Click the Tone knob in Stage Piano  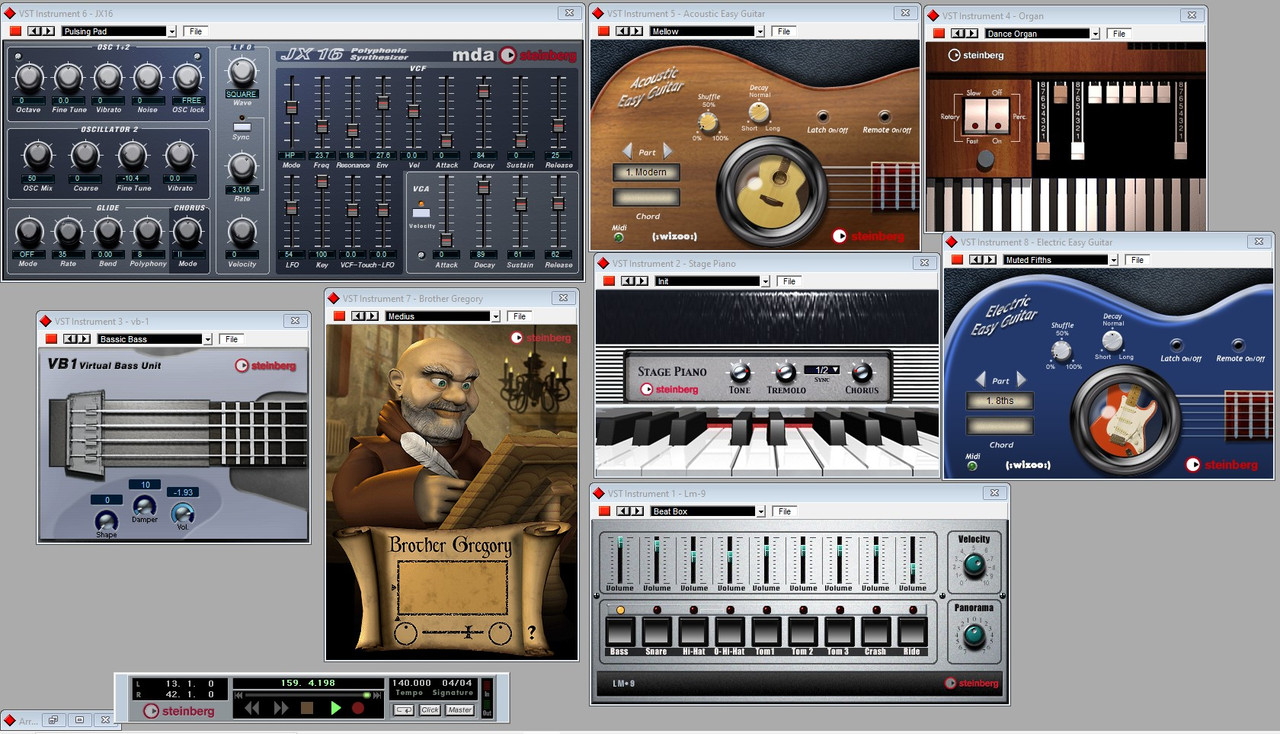click(x=740, y=372)
